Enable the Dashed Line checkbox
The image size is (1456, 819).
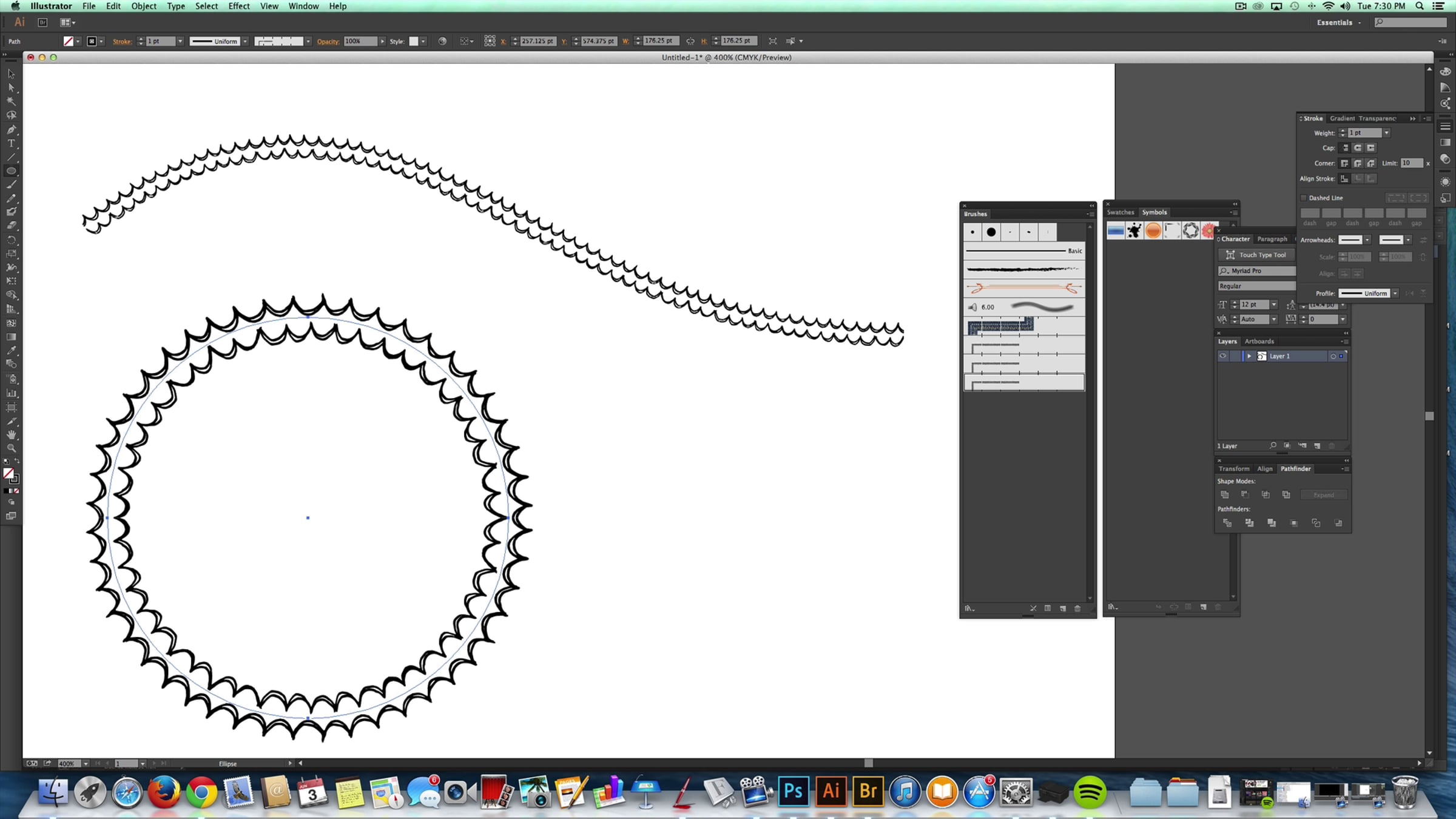tap(1303, 198)
